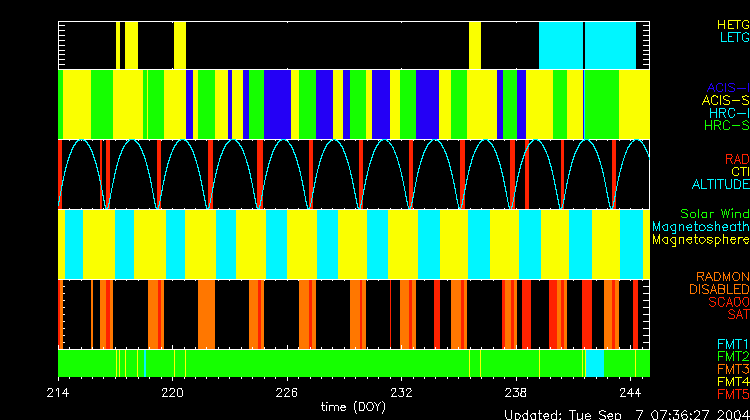Select the HRC-S legend label
This screenshot has height=420, width=750.
(x=726, y=127)
